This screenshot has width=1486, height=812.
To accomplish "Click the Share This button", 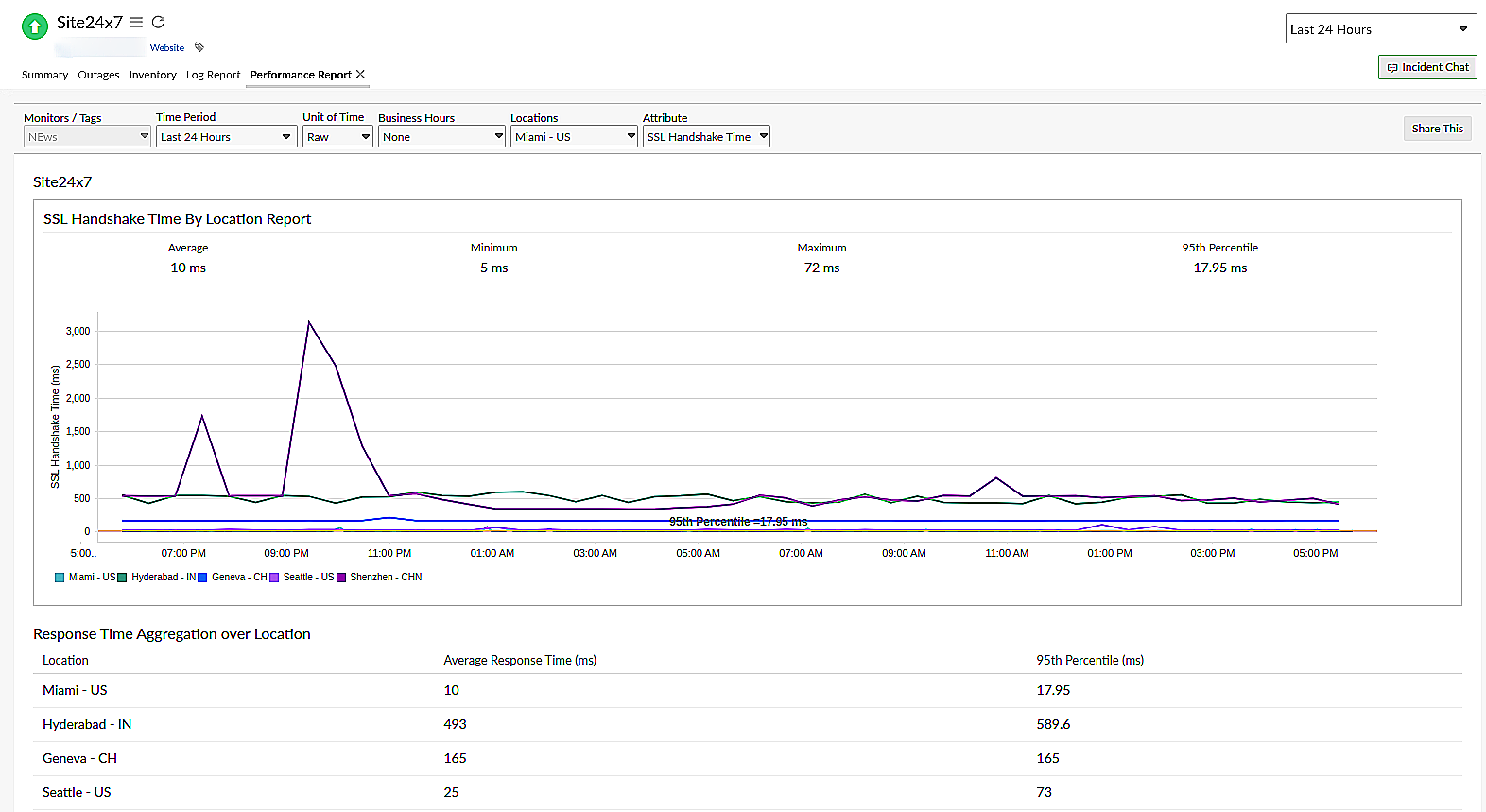I will (1437, 129).
